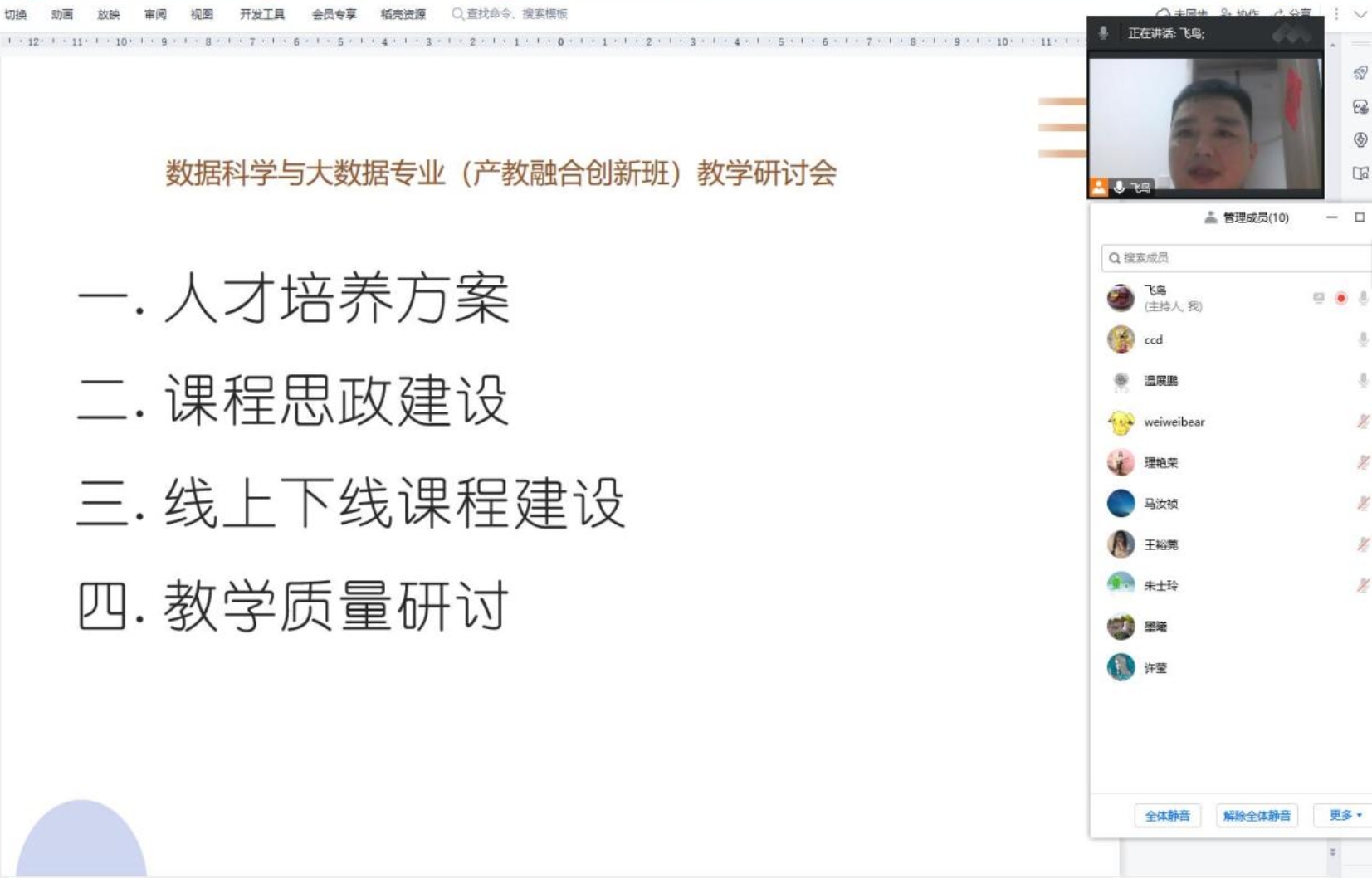Screen dimensions: 1372x878
Task: Click the microphone icon in speaking bar
Action: (x=1103, y=33)
